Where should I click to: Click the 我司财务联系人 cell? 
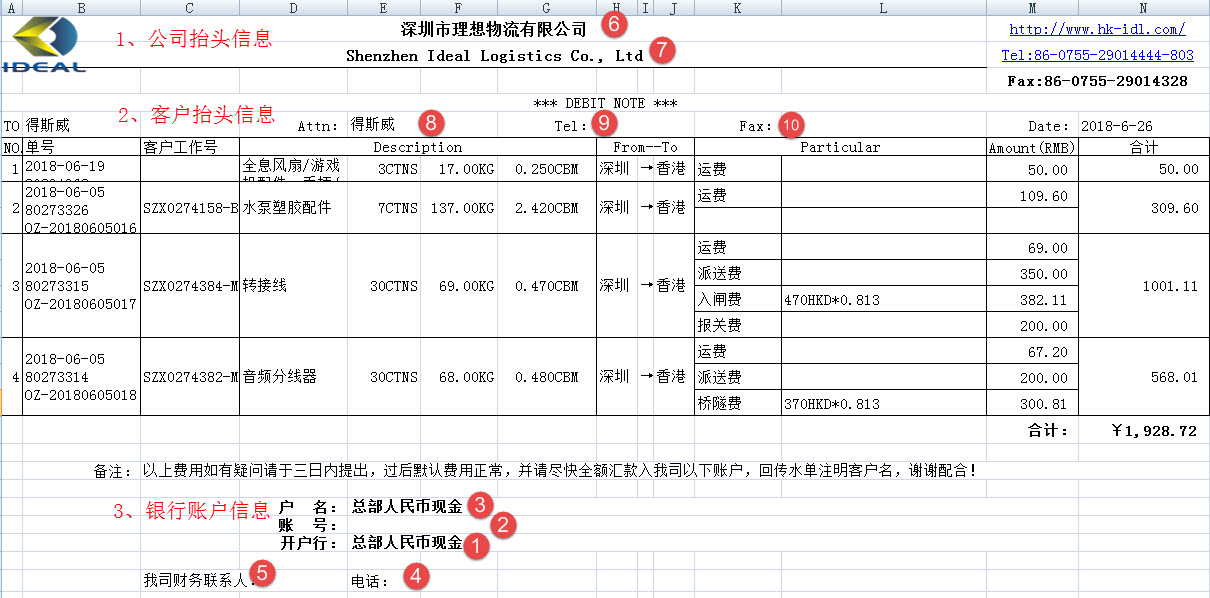[x=199, y=580]
